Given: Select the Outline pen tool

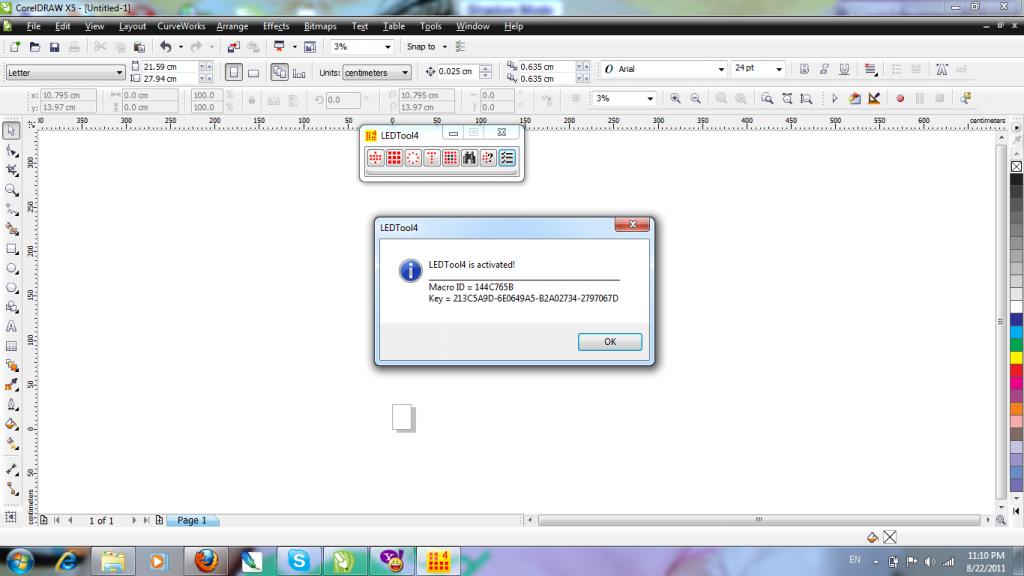Looking at the screenshot, I should pyautogui.click(x=11, y=404).
